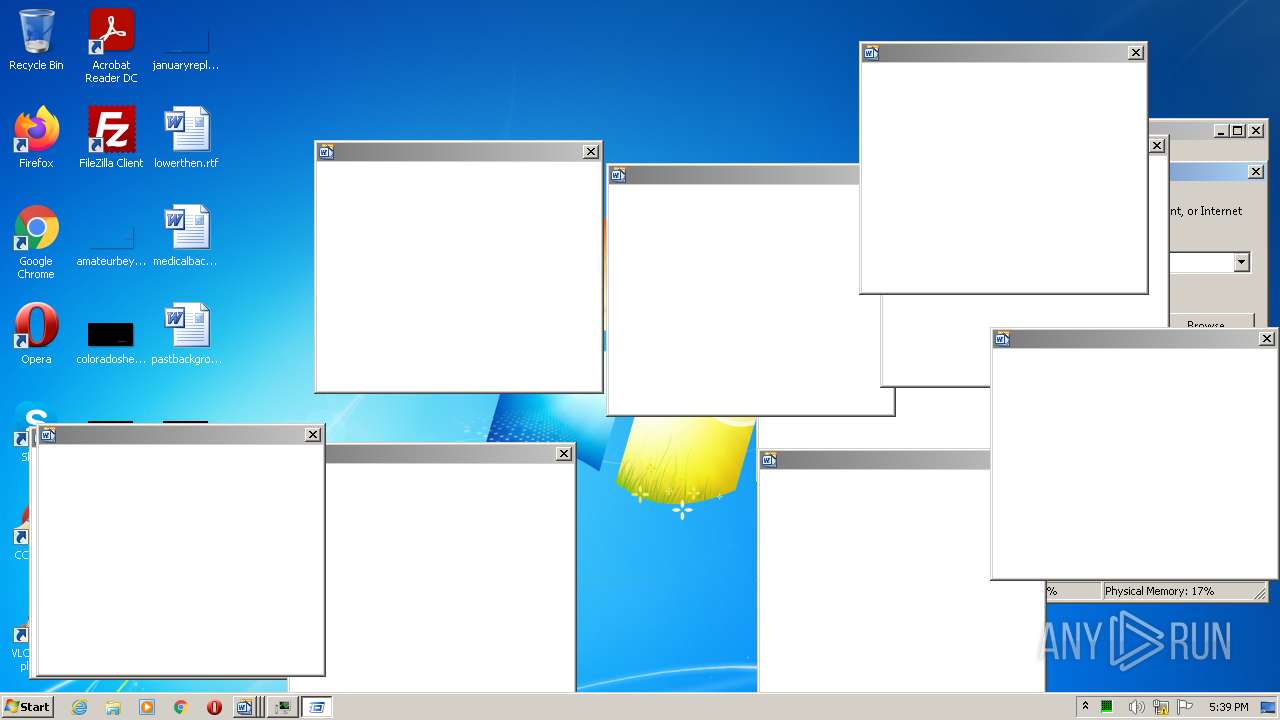
Task: Click Show Desktop button at taskbar end
Action: pyautogui.click(x=1269, y=707)
